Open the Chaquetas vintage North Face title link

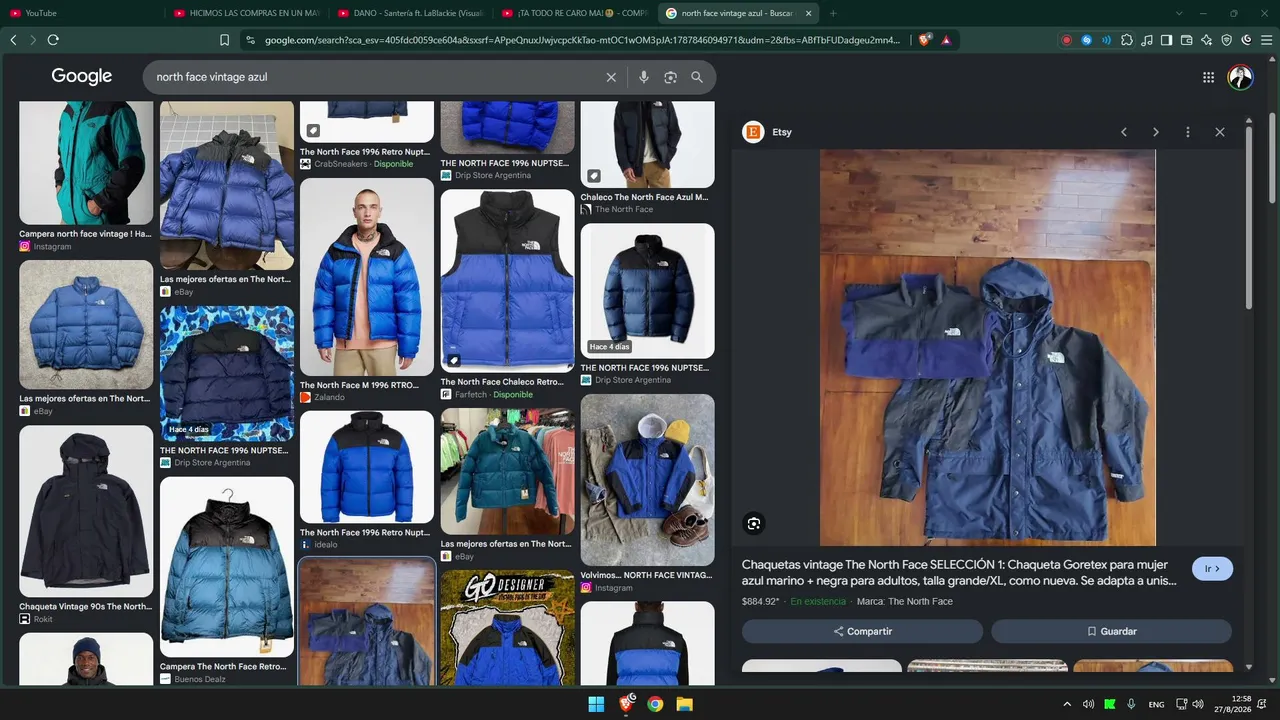(959, 572)
